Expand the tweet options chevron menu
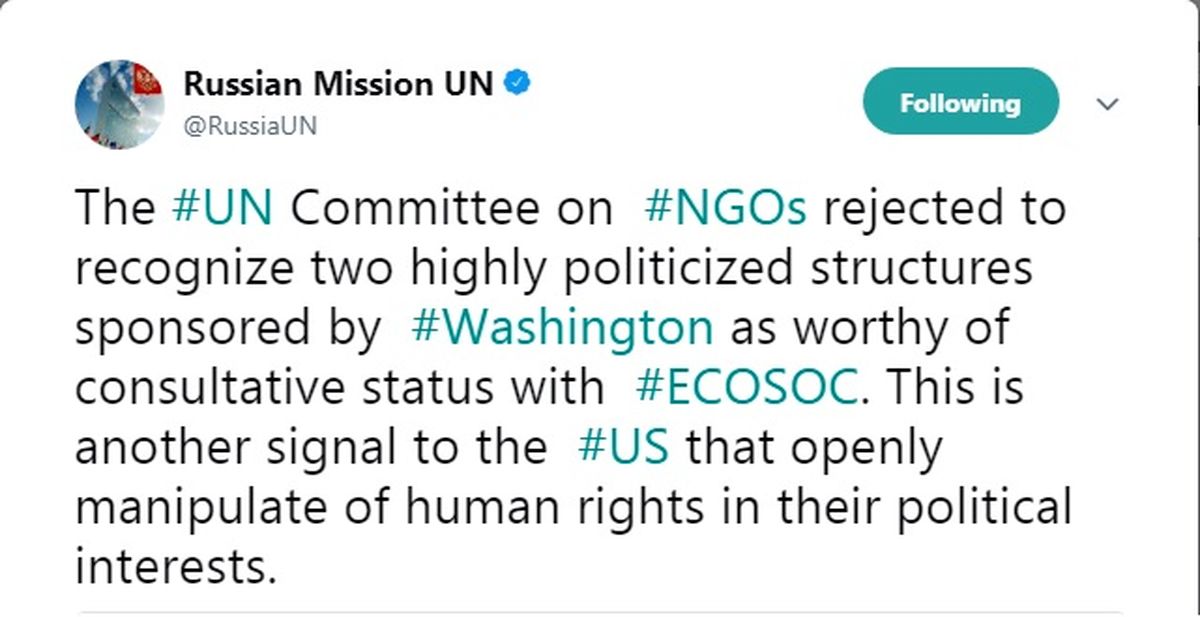Viewport: 1200px width, 617px height. point(1107,105)
